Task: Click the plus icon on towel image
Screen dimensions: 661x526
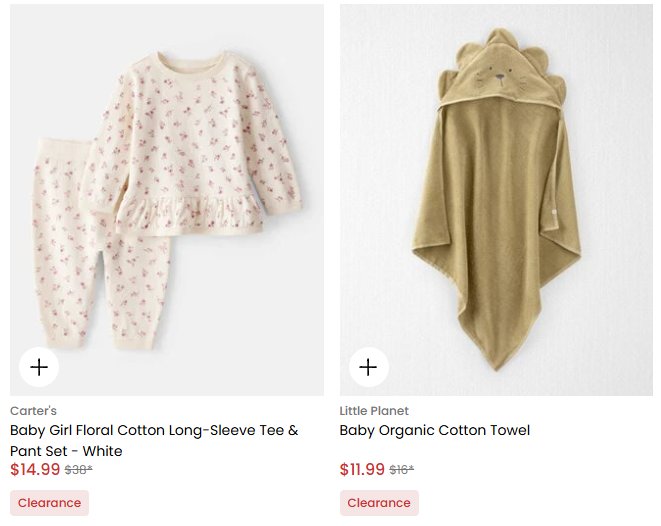Action: [368, 367]
